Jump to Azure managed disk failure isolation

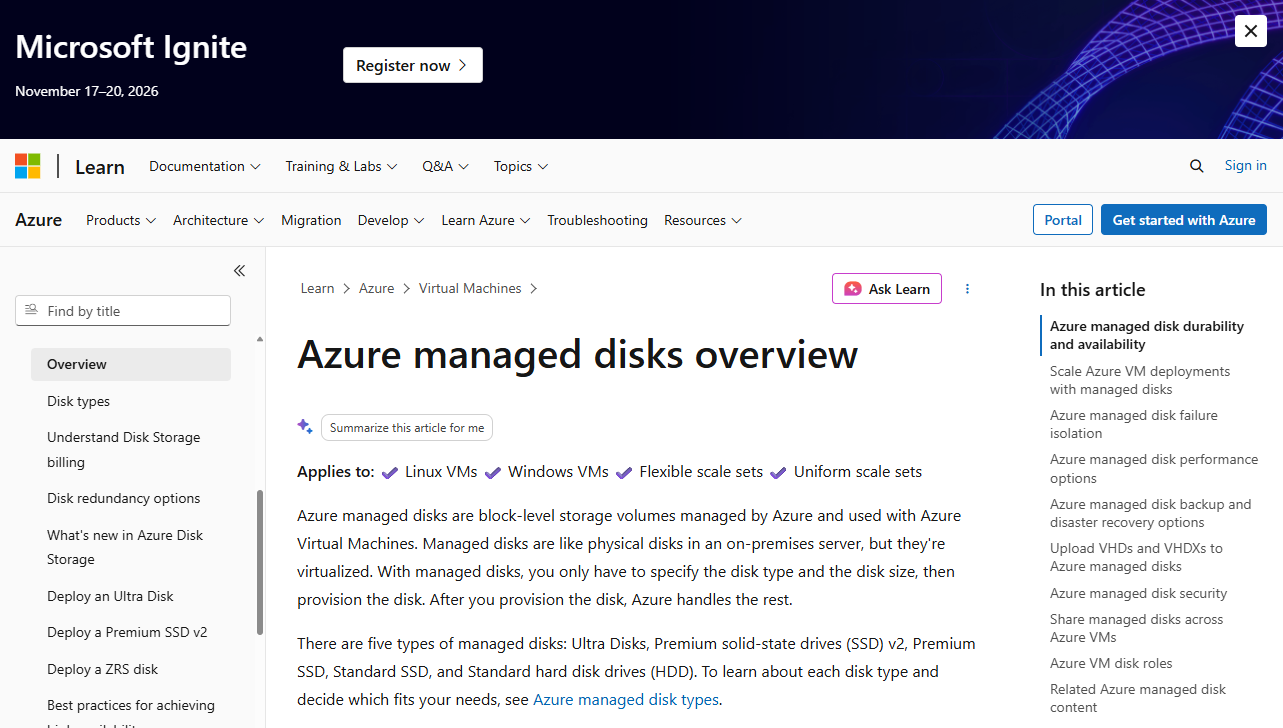(x=1134, y=424)
